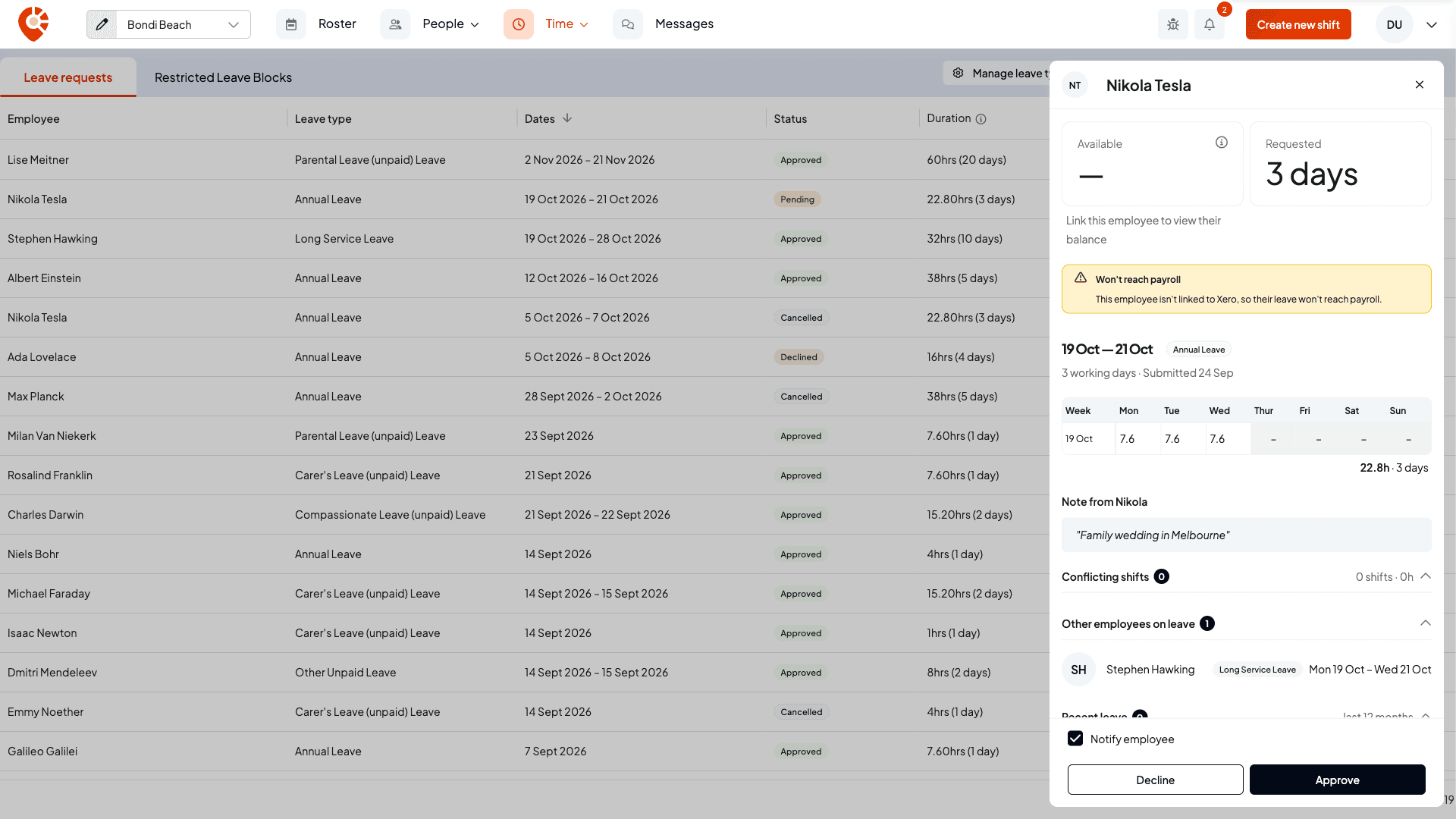The height and width of the screenshot is (819, 1456).
Task: Open the notifications bell
Action: (x=1210, y=24)
